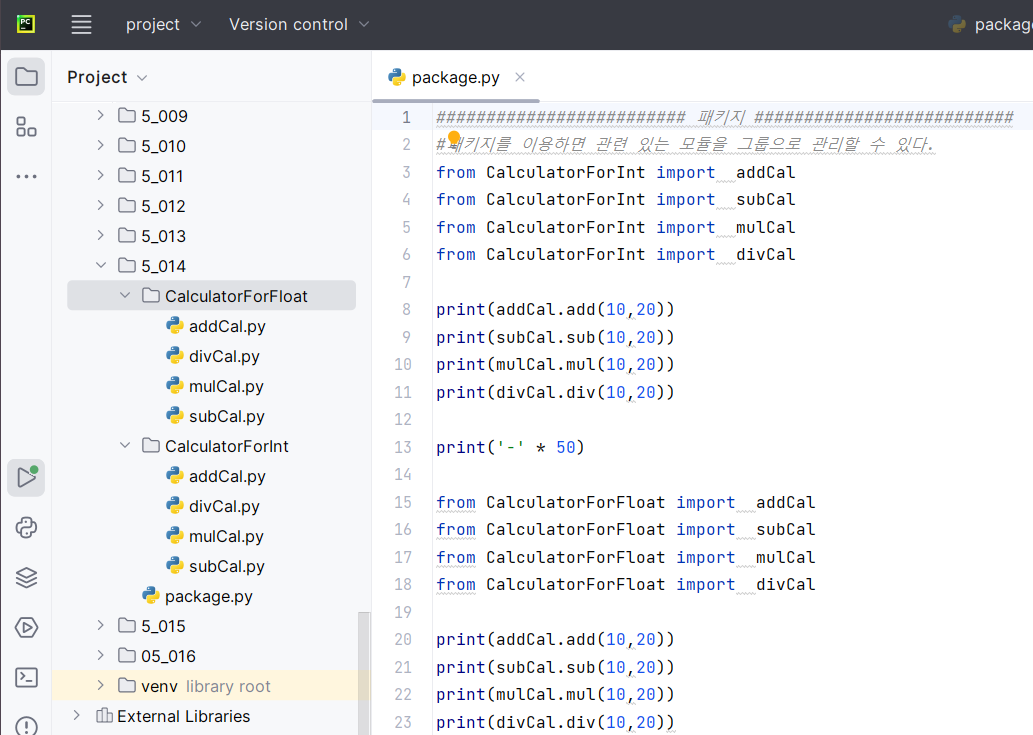Expand the 5_011 folder

coord(100,175)
